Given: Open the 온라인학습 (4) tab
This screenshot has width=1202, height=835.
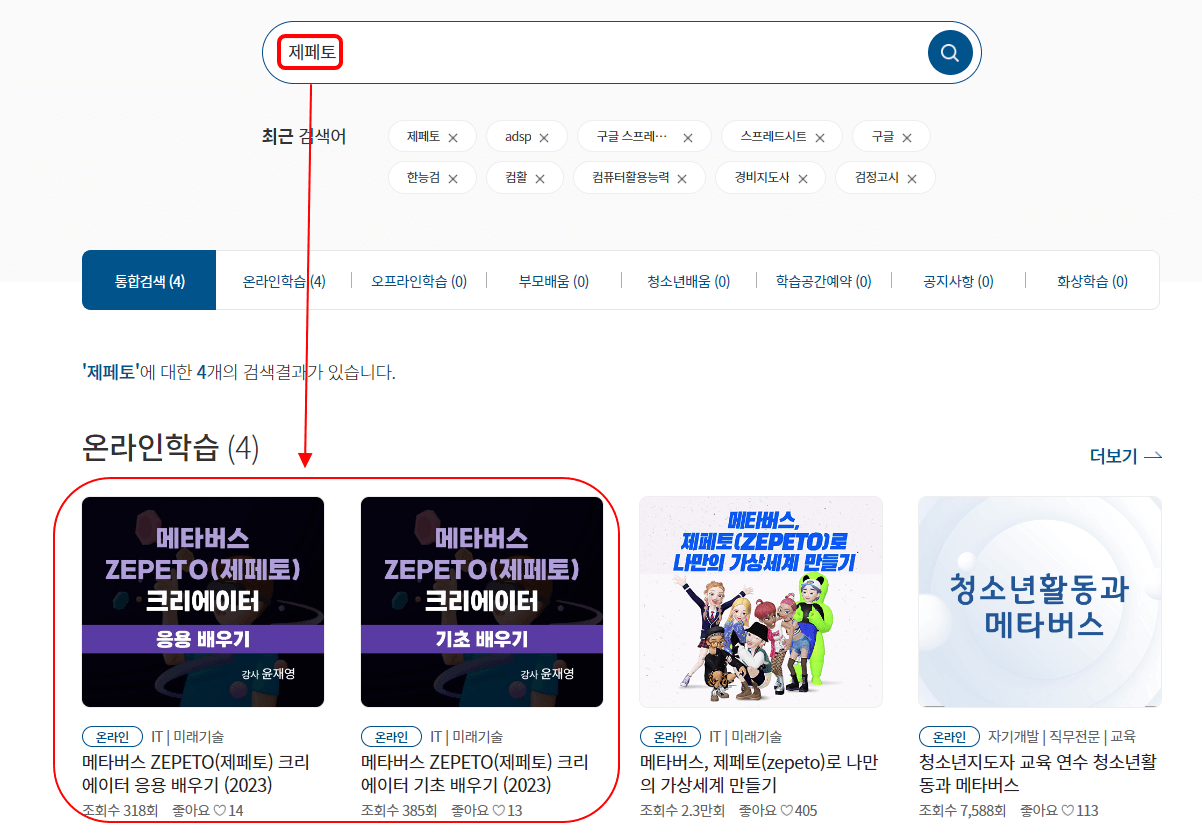Looking at the screenshot, I should (284, 281).
